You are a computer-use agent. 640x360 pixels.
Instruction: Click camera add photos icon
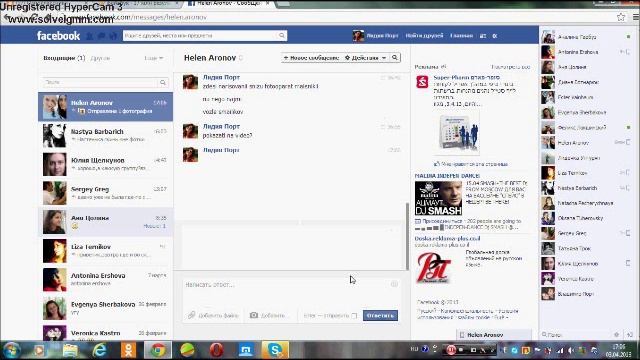click(253, 315)
